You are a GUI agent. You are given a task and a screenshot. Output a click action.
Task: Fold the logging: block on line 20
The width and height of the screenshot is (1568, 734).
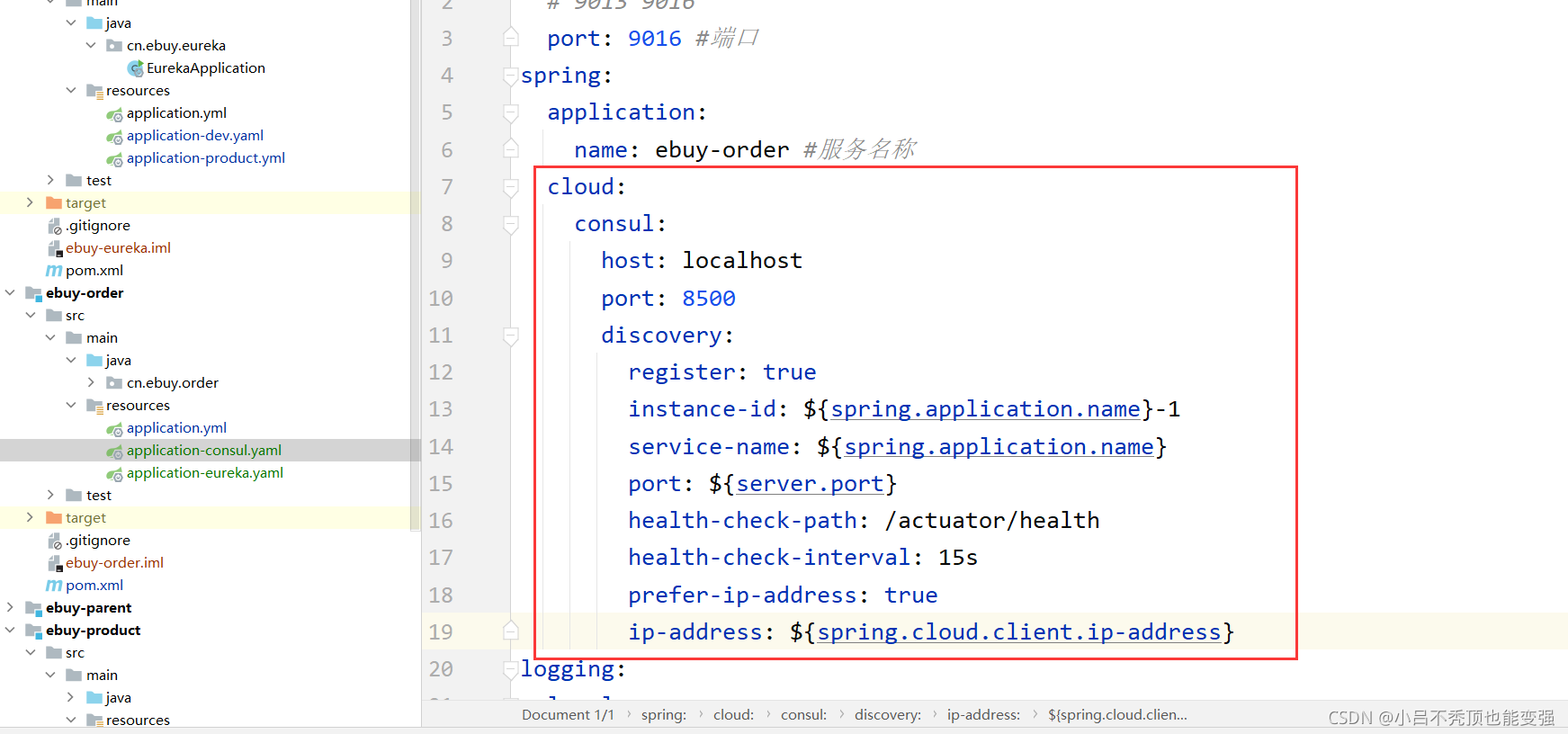point(511,669)
